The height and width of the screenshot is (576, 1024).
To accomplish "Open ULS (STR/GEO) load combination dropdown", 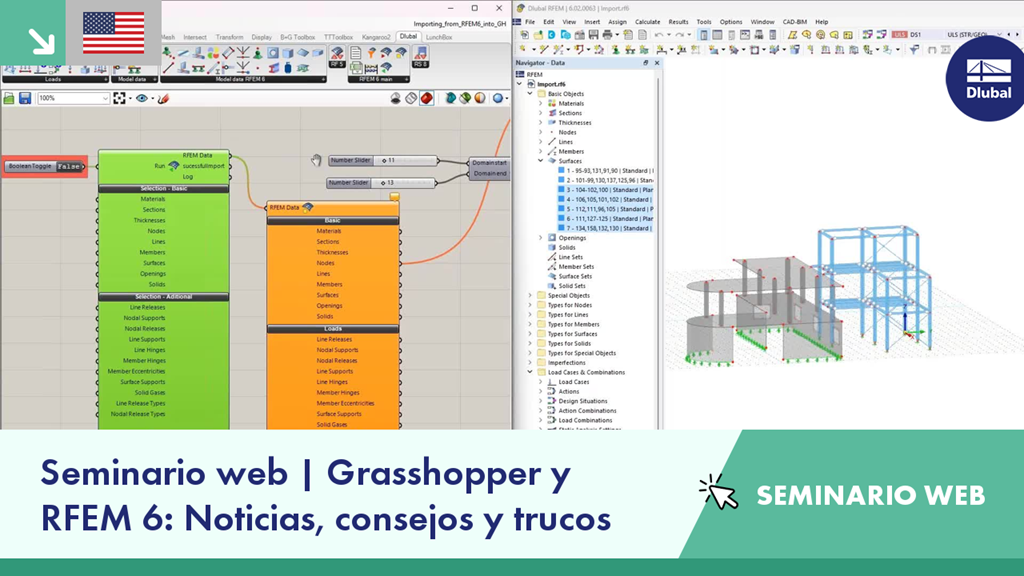I will point(999,35).
